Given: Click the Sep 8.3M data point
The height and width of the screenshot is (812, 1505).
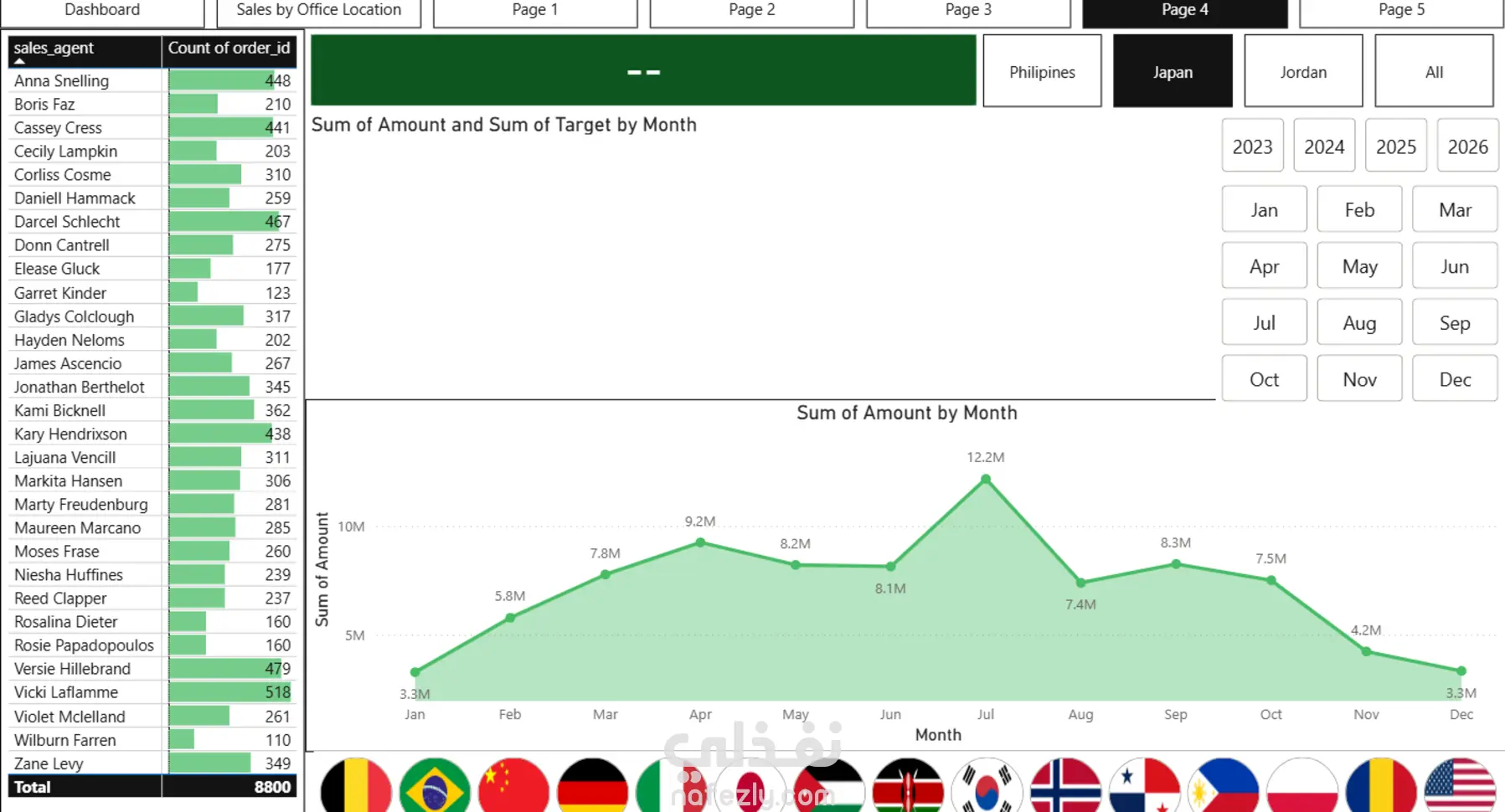Looking at the screenshot, I should point(1176,564).
